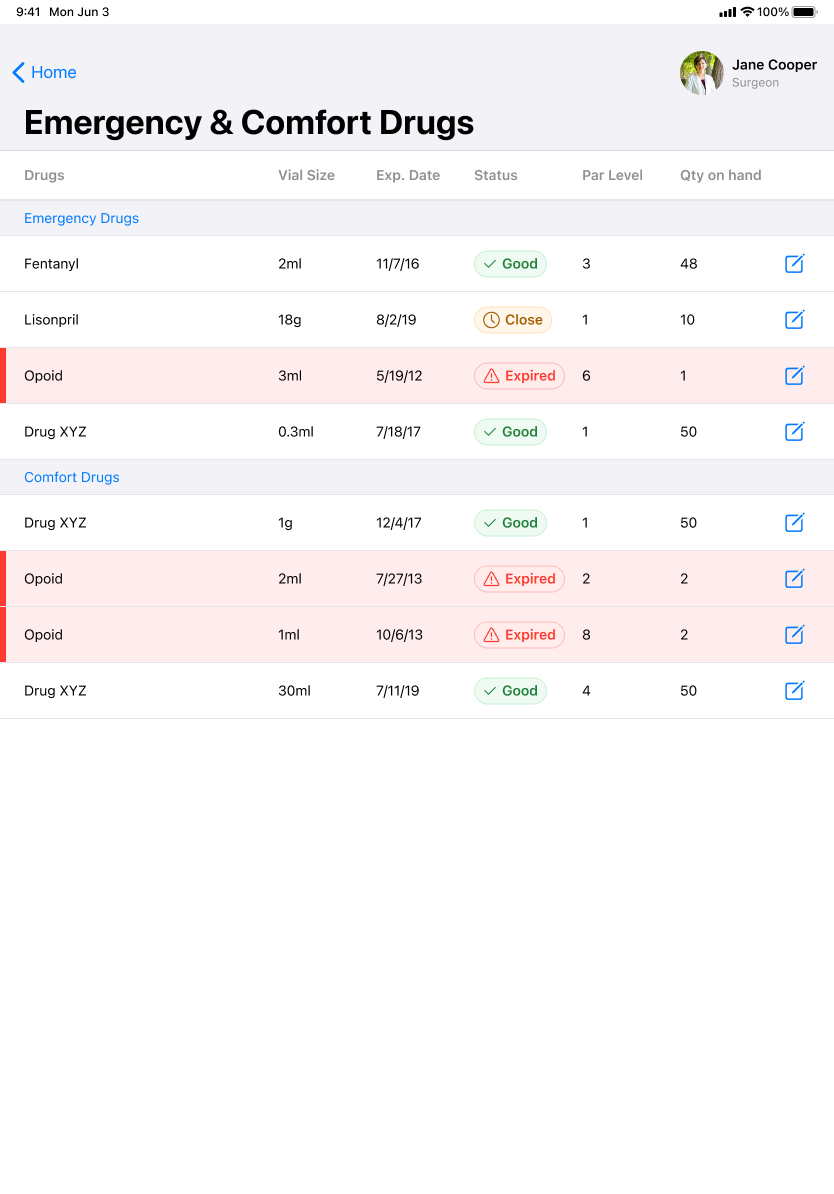
Task: Open edit for 2ml Opoid row
Action: click(x=794, y=579)
